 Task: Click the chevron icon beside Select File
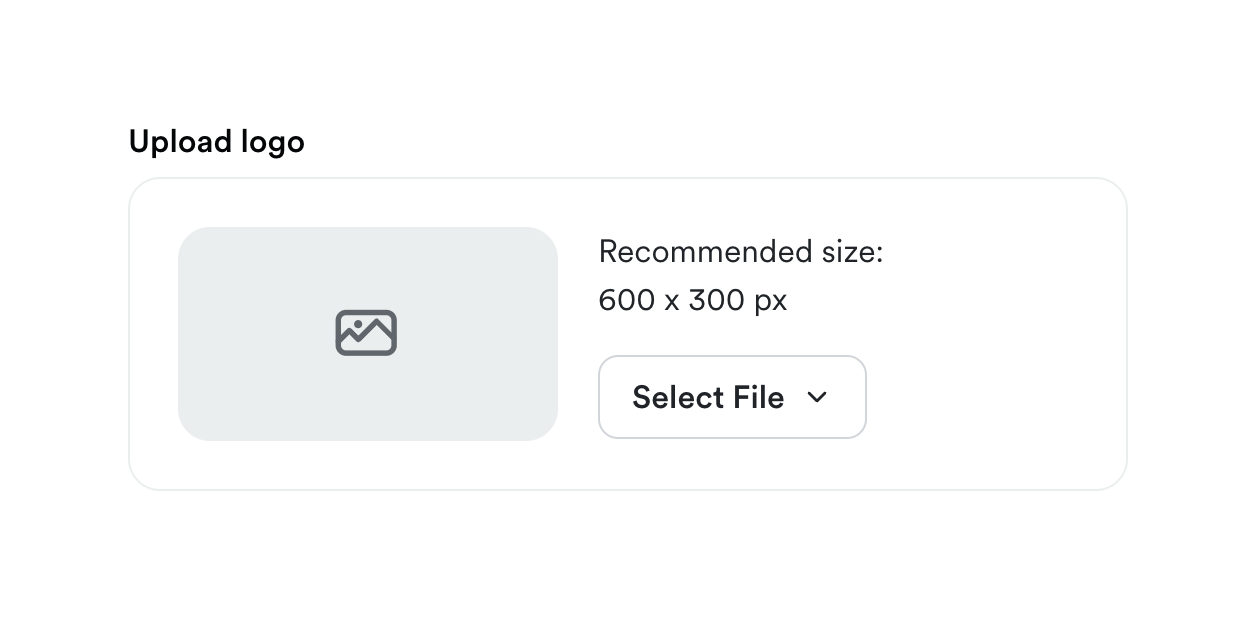[817, 397]
